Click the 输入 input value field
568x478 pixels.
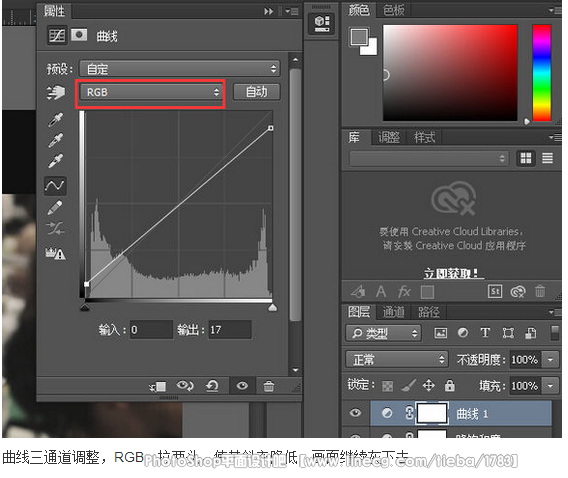tap(151, 330)
